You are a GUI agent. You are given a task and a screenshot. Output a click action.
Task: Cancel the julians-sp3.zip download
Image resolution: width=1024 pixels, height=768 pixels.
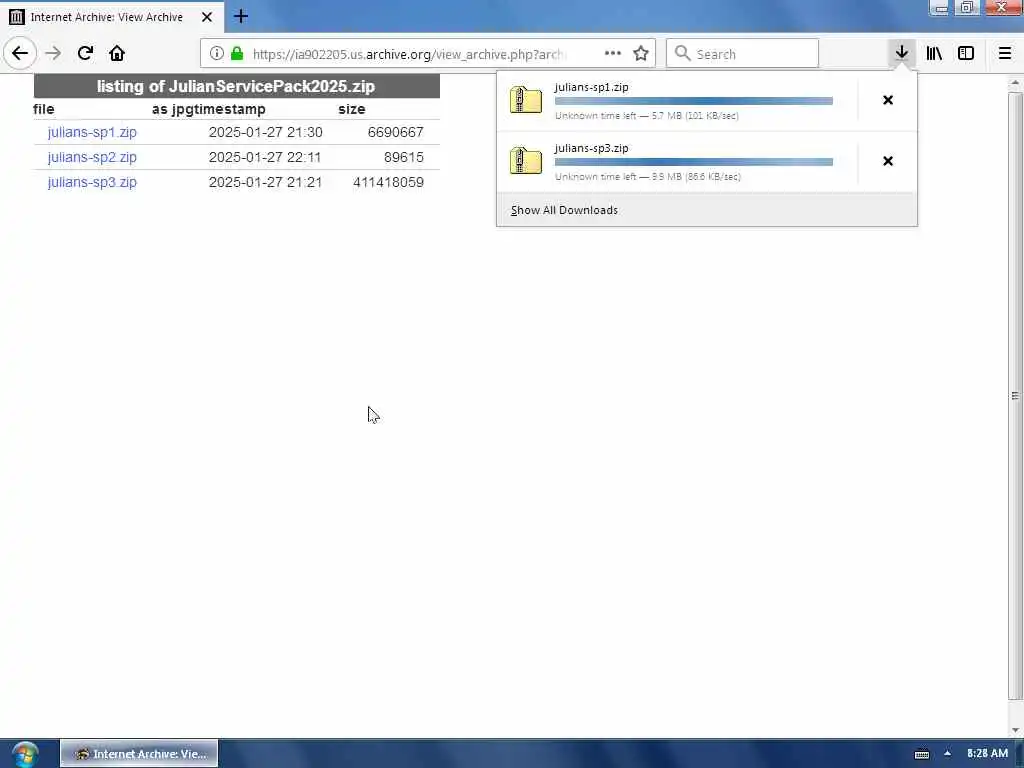[x=888, y=161]
